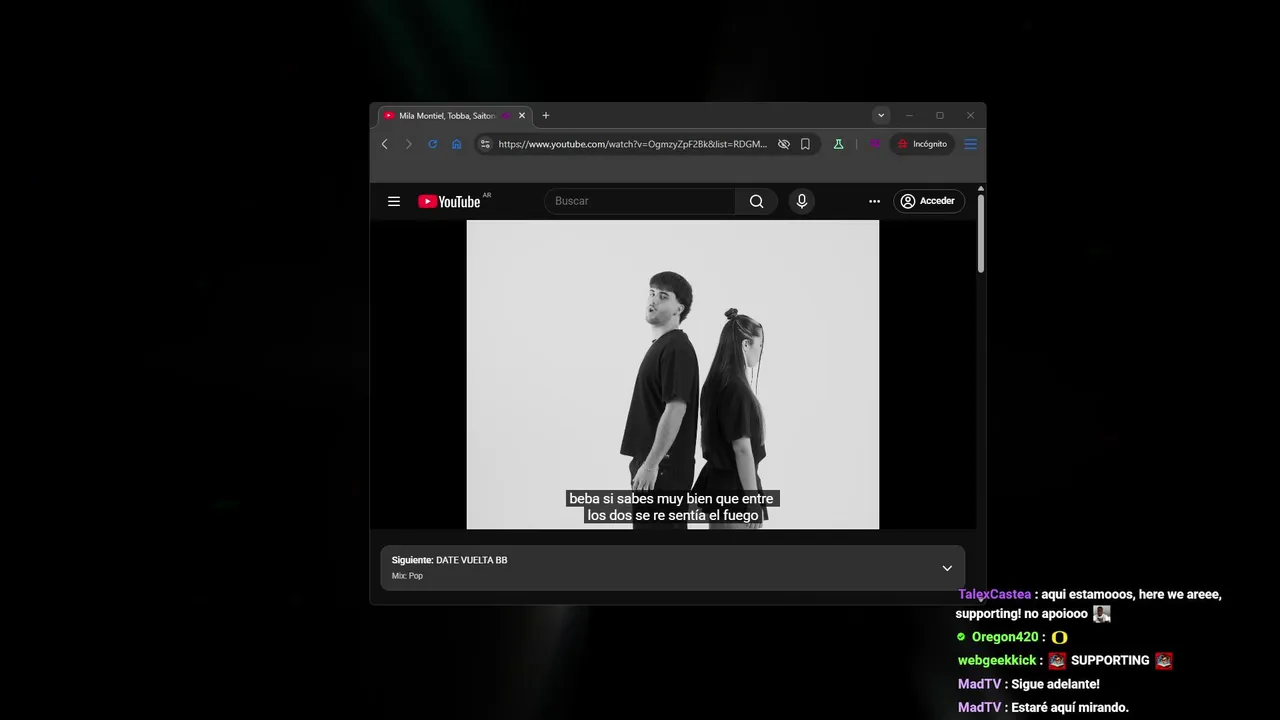Close the Mila Montiel YouTube tab
The image size is (1280, 720).
click(521, 116)
